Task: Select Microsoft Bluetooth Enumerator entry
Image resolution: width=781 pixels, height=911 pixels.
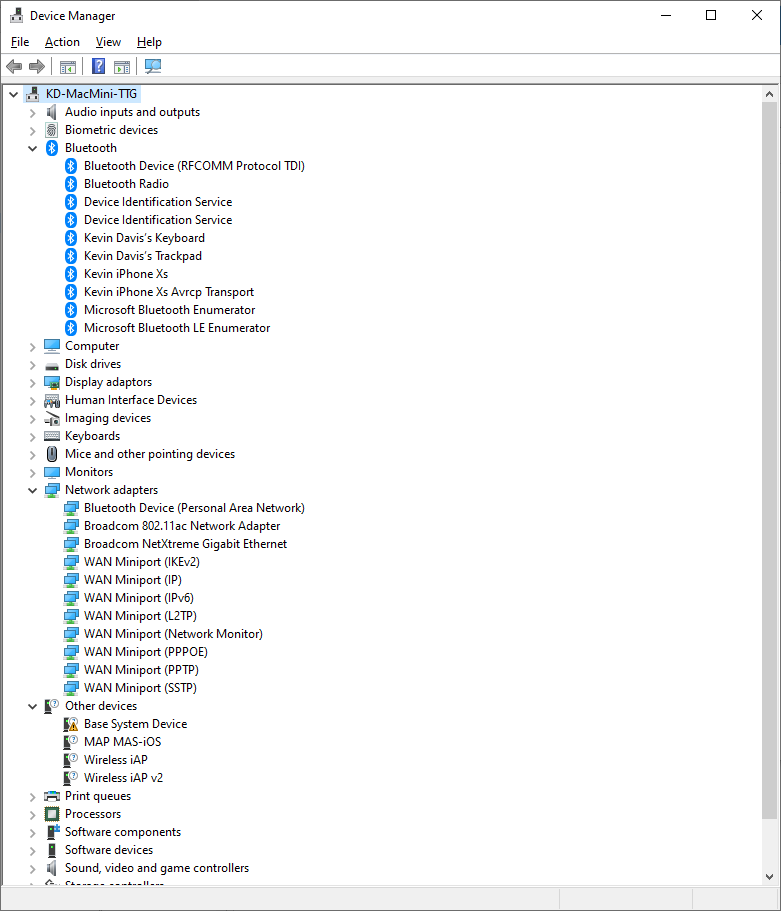Action: click(x=170, y=310)
